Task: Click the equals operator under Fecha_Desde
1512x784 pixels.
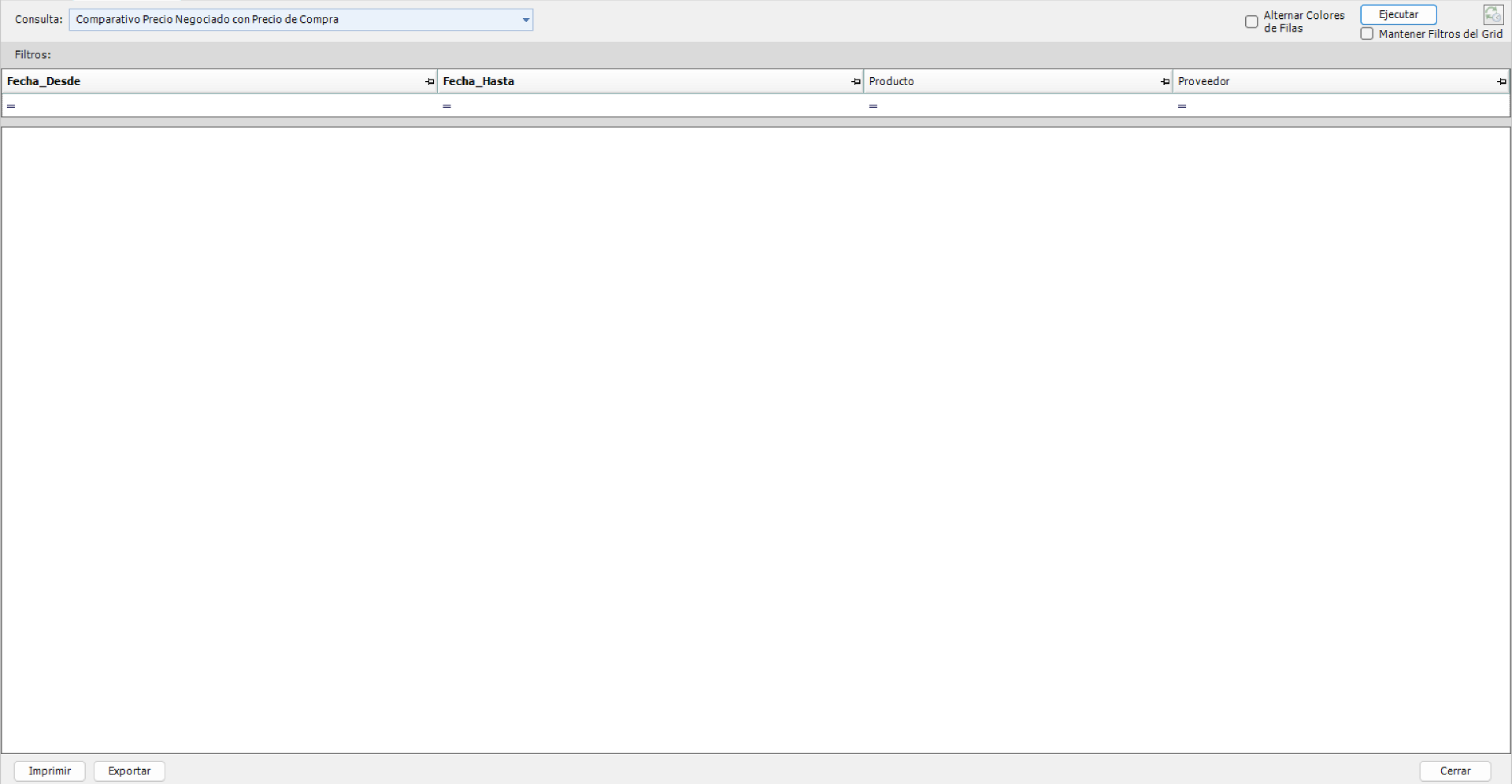Action: [12, 106]
